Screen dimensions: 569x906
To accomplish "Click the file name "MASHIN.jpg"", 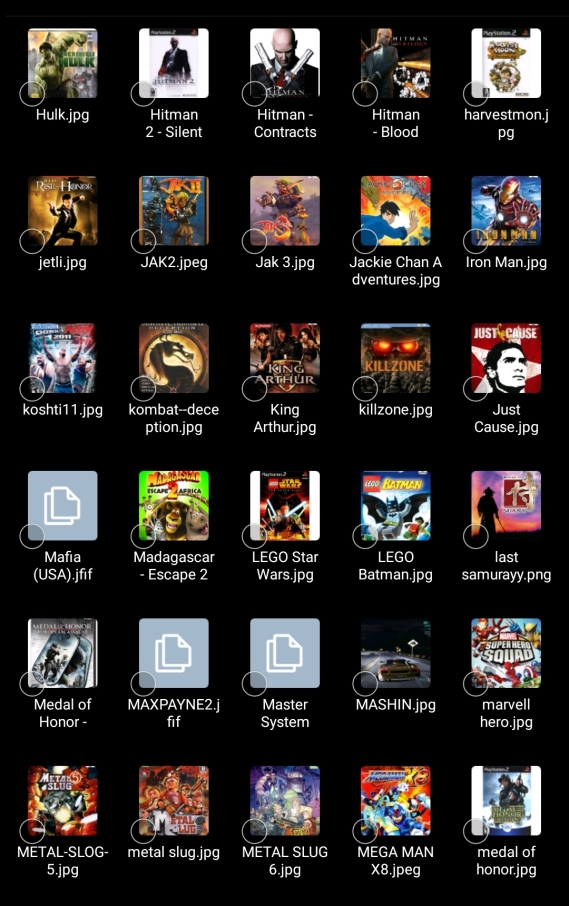I will pyautogui.click(x=396, y=705).
